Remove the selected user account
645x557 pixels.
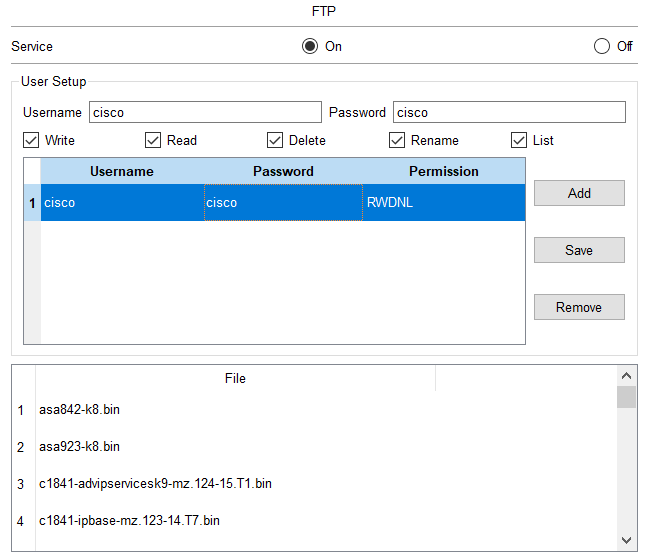pyautogui.click(x=579, y=307)
